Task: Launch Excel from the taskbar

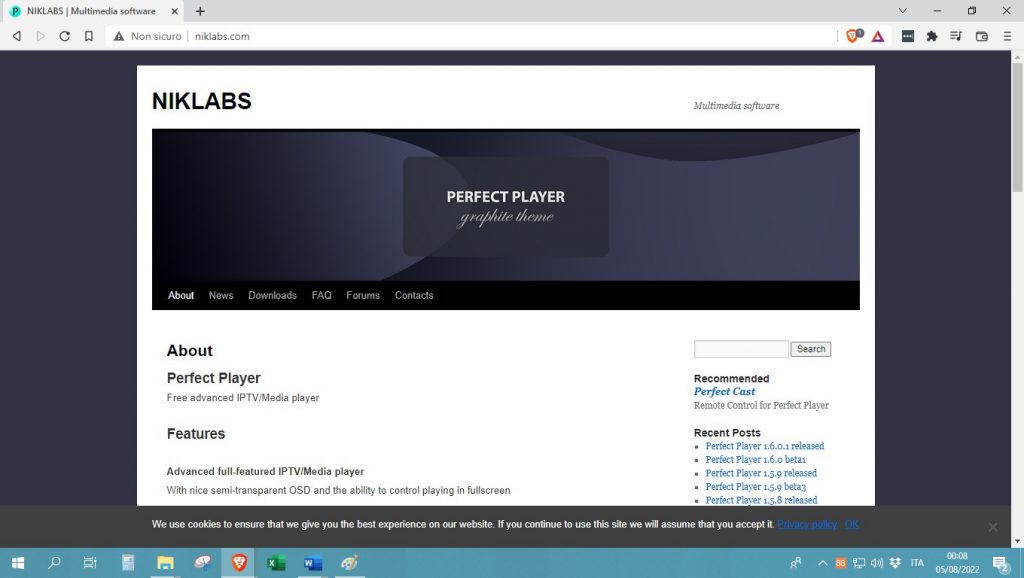Action: point(274,563)
